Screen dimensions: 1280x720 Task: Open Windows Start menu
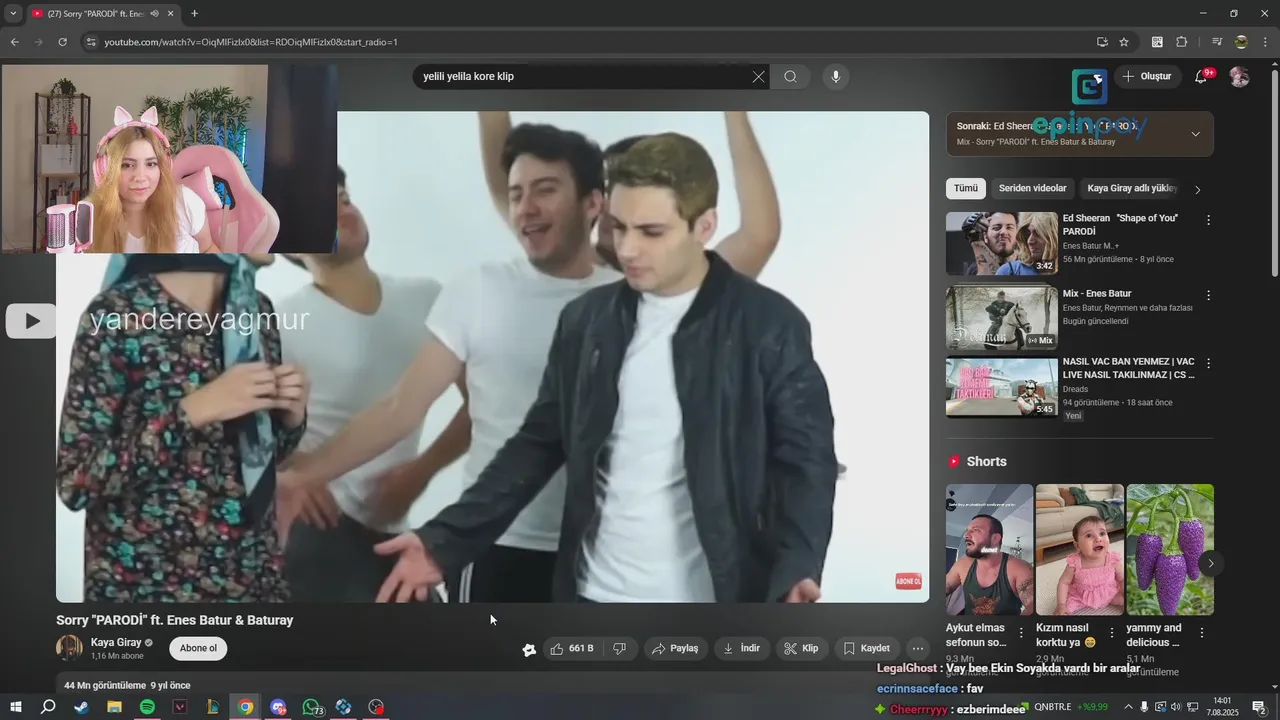[x=15, y=707]
